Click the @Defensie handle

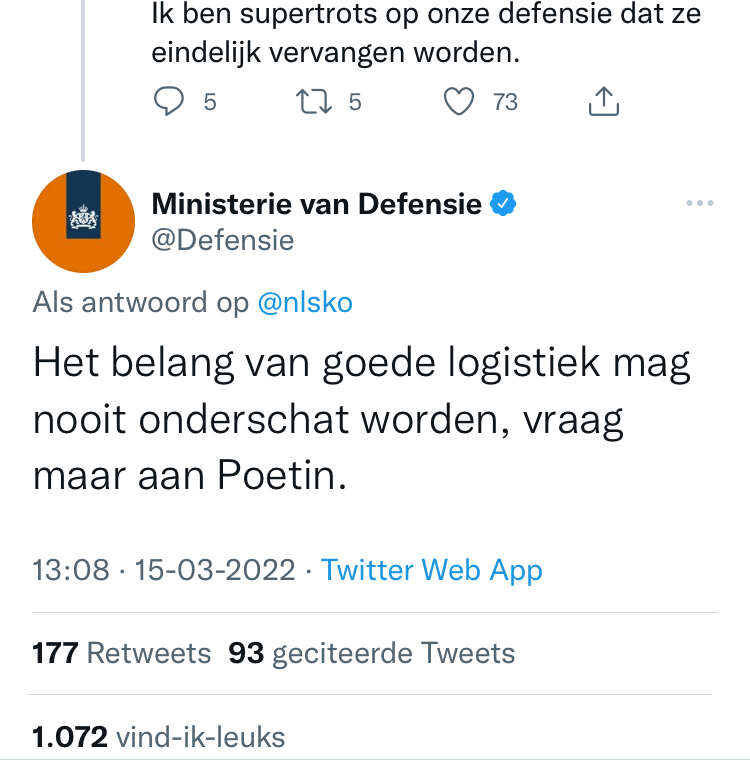(x=222, y=240)
